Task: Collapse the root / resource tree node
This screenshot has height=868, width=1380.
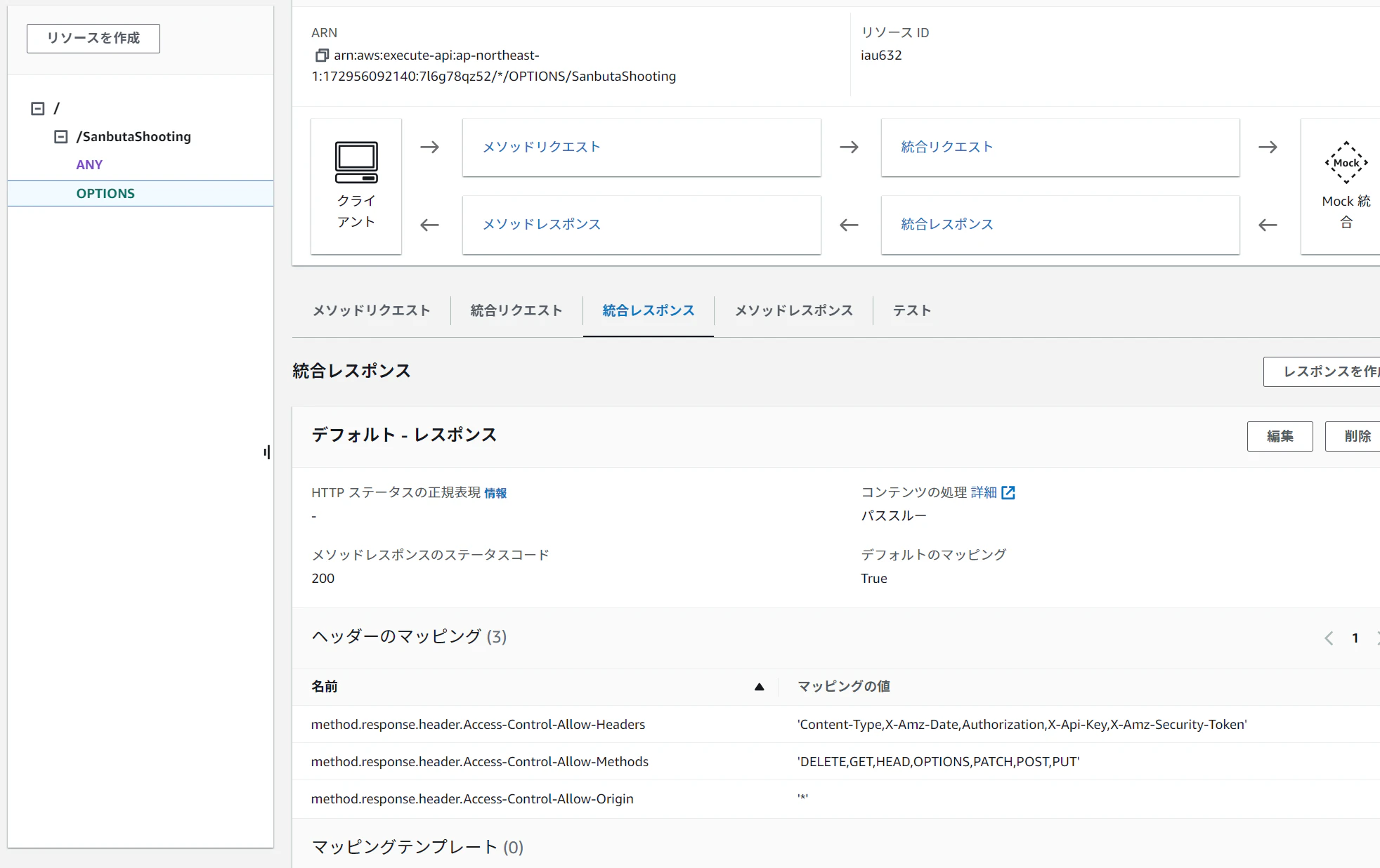Action: (38, 108)
